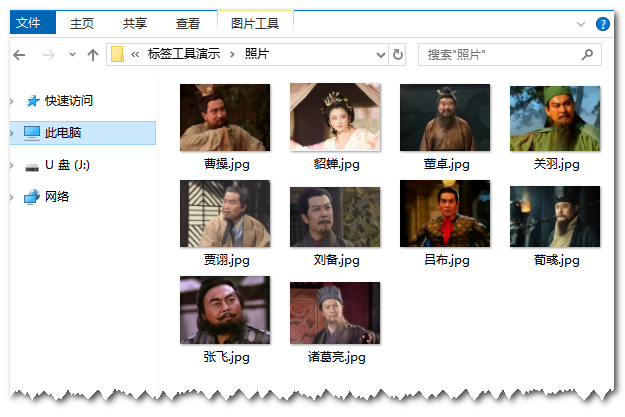Click 照片 in the address path
Screen dimensions: 625x417
click(x=257, y=53)
